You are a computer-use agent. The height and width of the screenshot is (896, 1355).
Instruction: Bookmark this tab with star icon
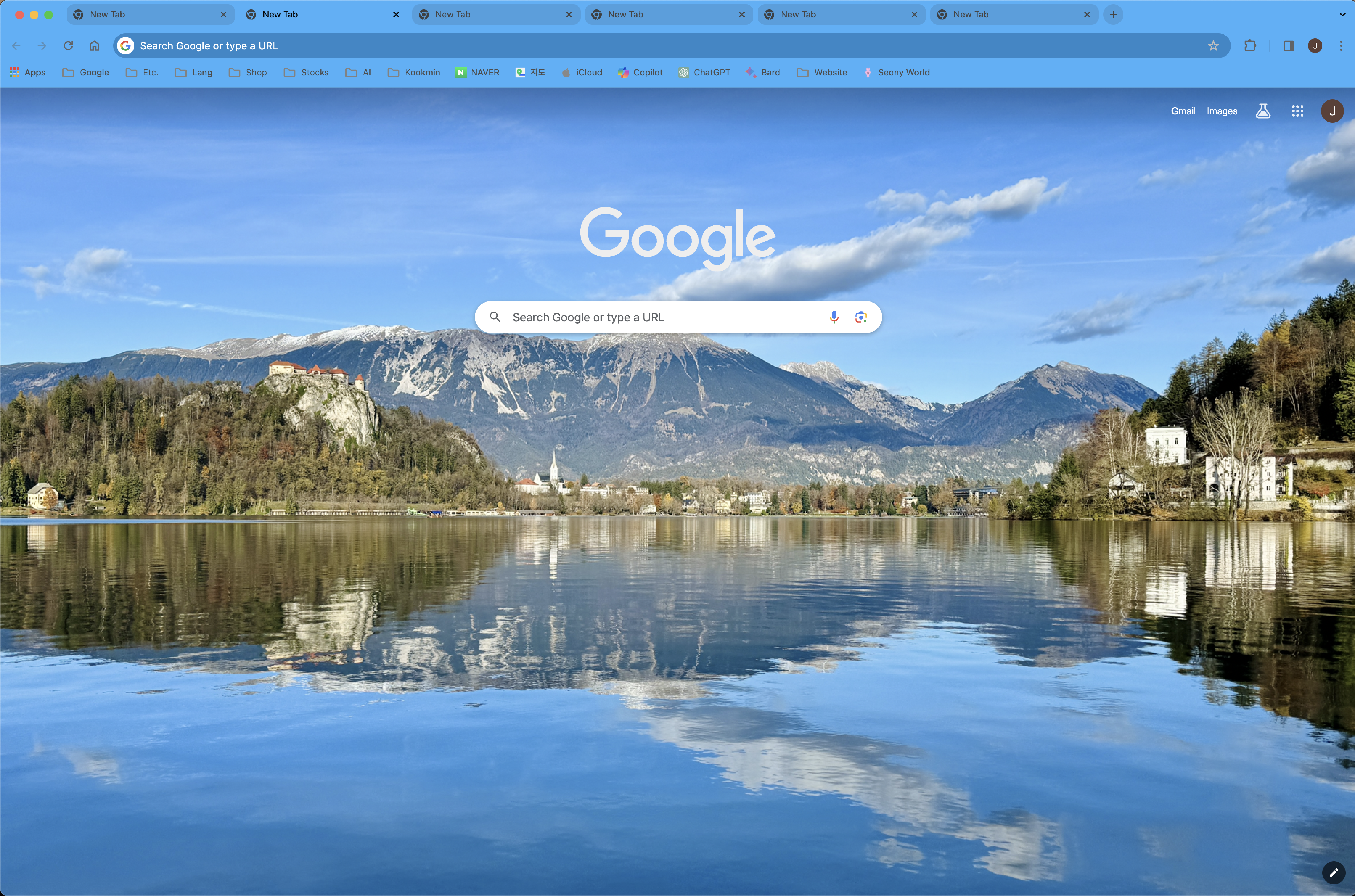click(x=1213, y=46)
